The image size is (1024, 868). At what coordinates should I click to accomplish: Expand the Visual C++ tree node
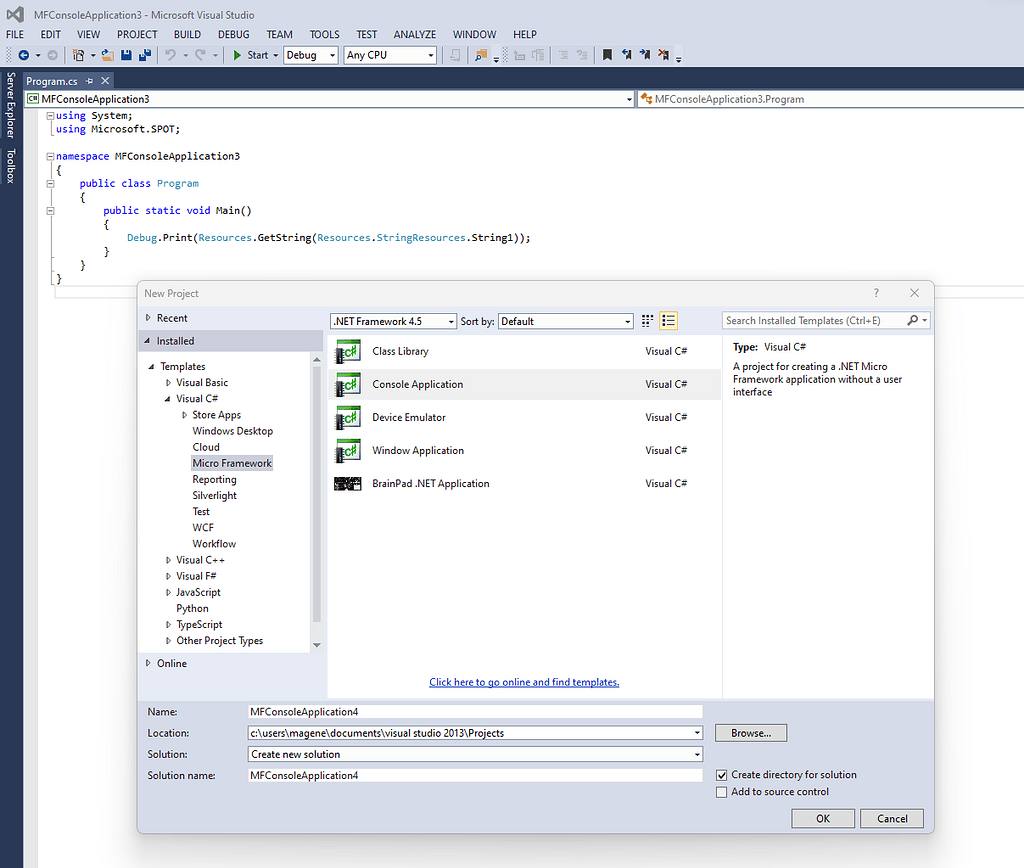pyautogui.click(x=168, y=560)
